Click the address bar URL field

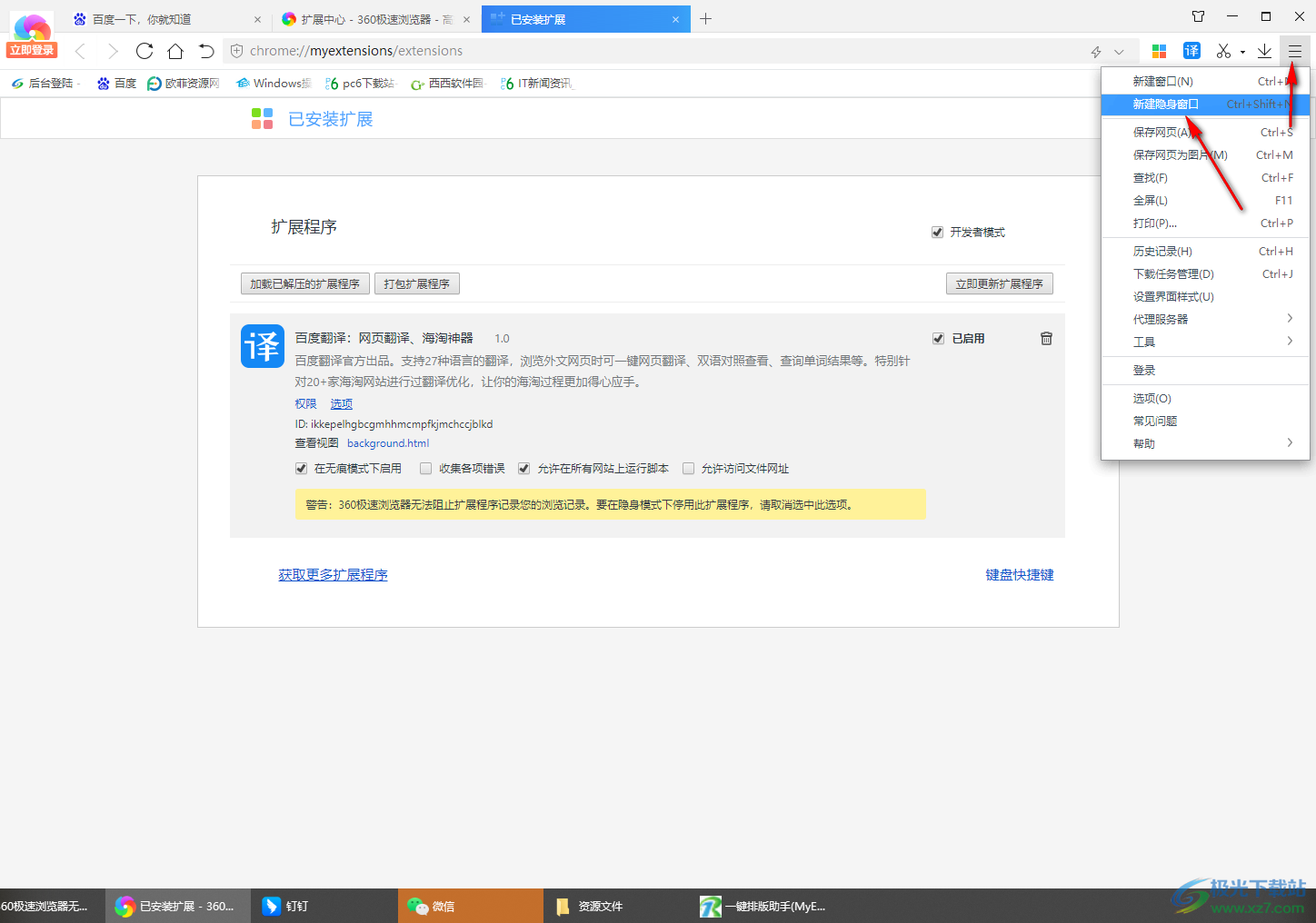654,51
